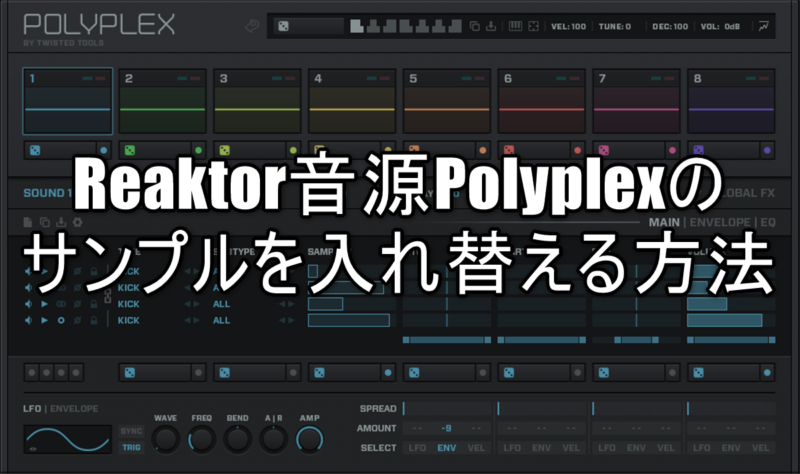Click the settings gear icon below Sound 1
This screenshot has width=800, height=474.
78,221
